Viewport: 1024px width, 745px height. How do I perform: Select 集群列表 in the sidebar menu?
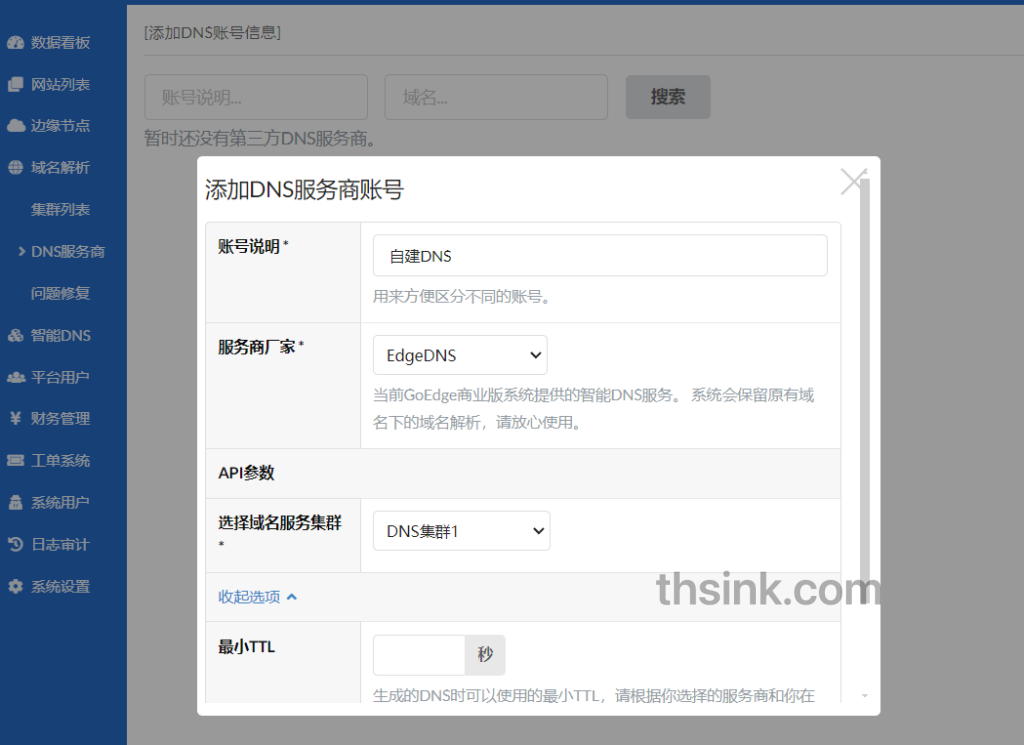point(58,209)
